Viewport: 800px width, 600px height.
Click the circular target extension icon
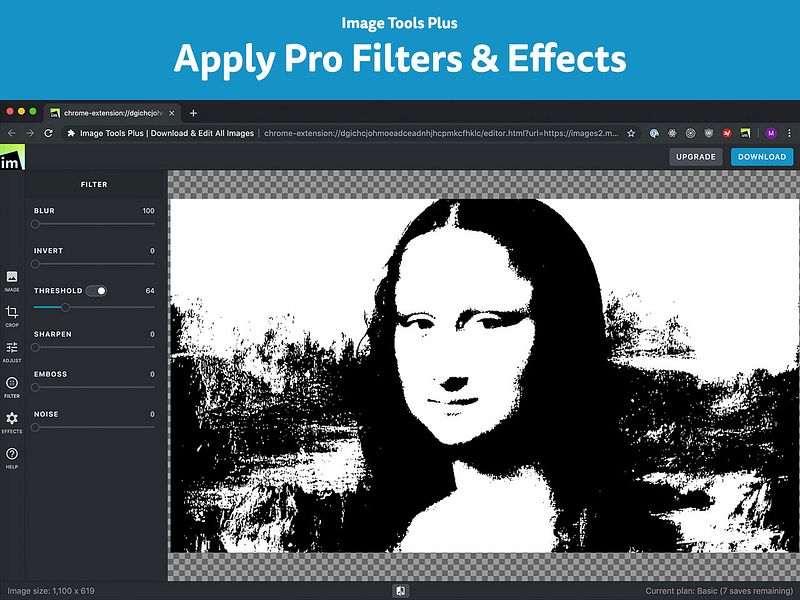[690, 133]
